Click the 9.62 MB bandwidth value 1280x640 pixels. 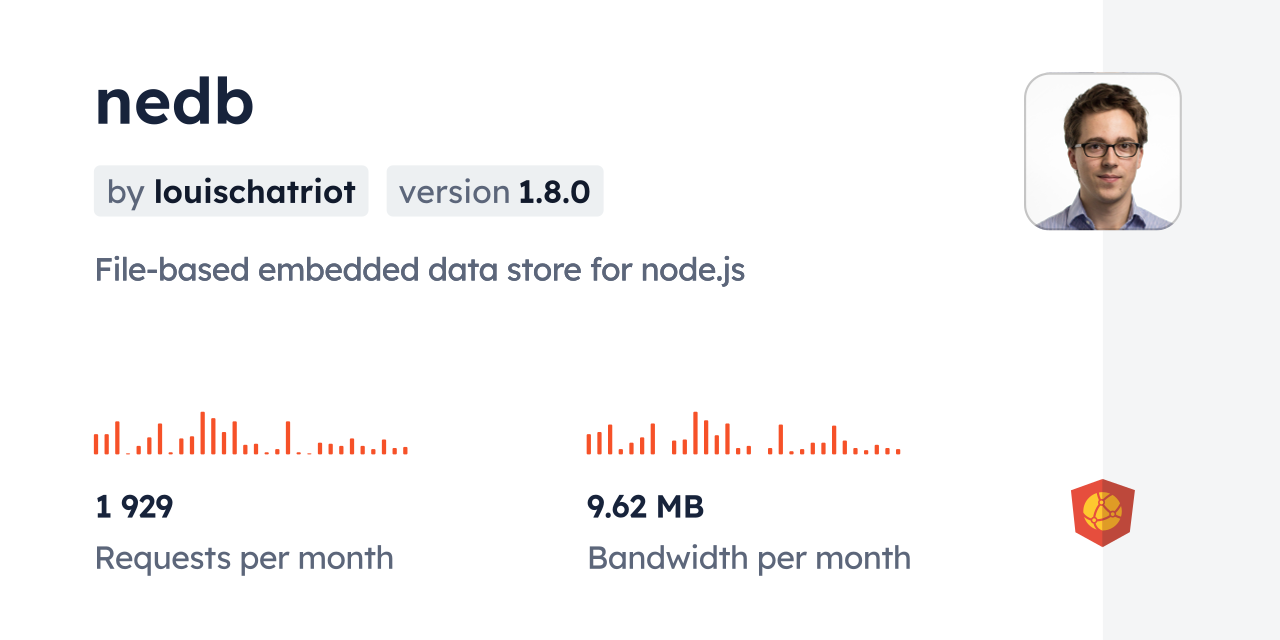[645, 507]
